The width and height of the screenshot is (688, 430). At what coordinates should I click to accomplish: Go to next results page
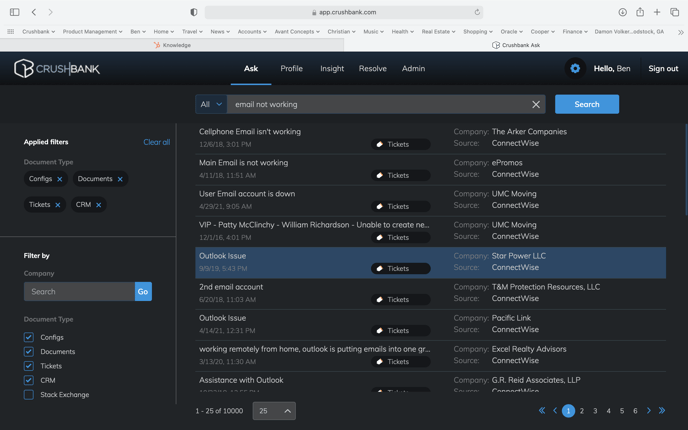649,411
